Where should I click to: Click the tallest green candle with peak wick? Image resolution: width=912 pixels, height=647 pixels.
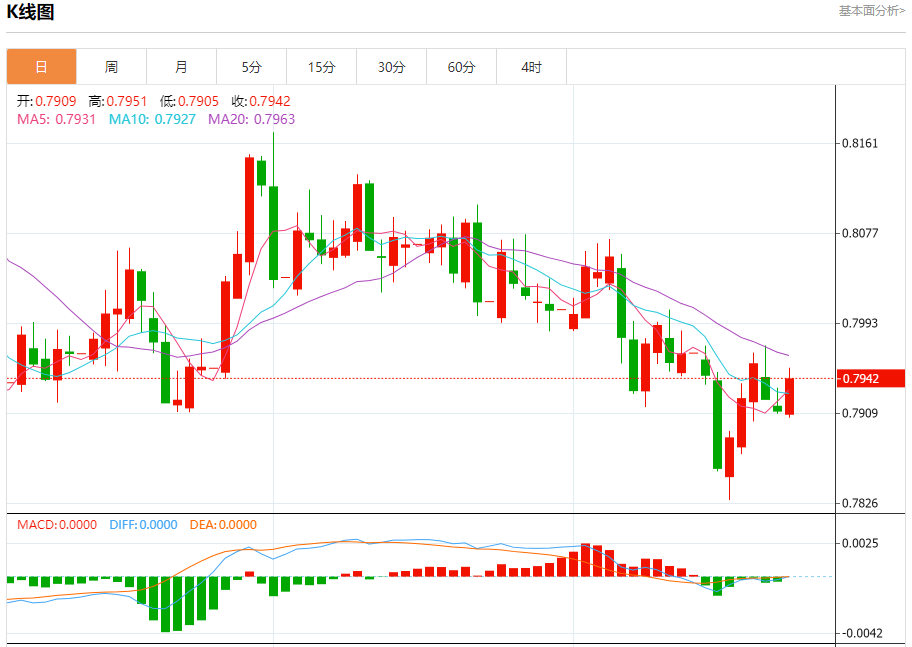click(273, 233)
